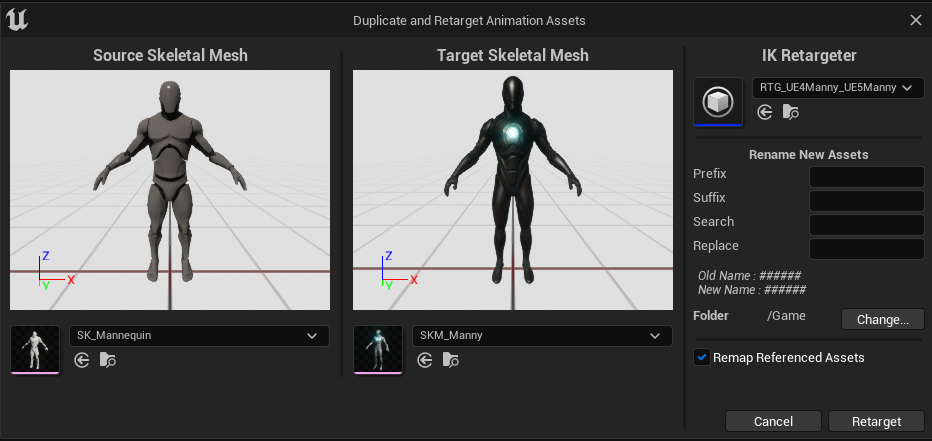Open the SK_Mannequin source mesh dropdown

[199, 336]
